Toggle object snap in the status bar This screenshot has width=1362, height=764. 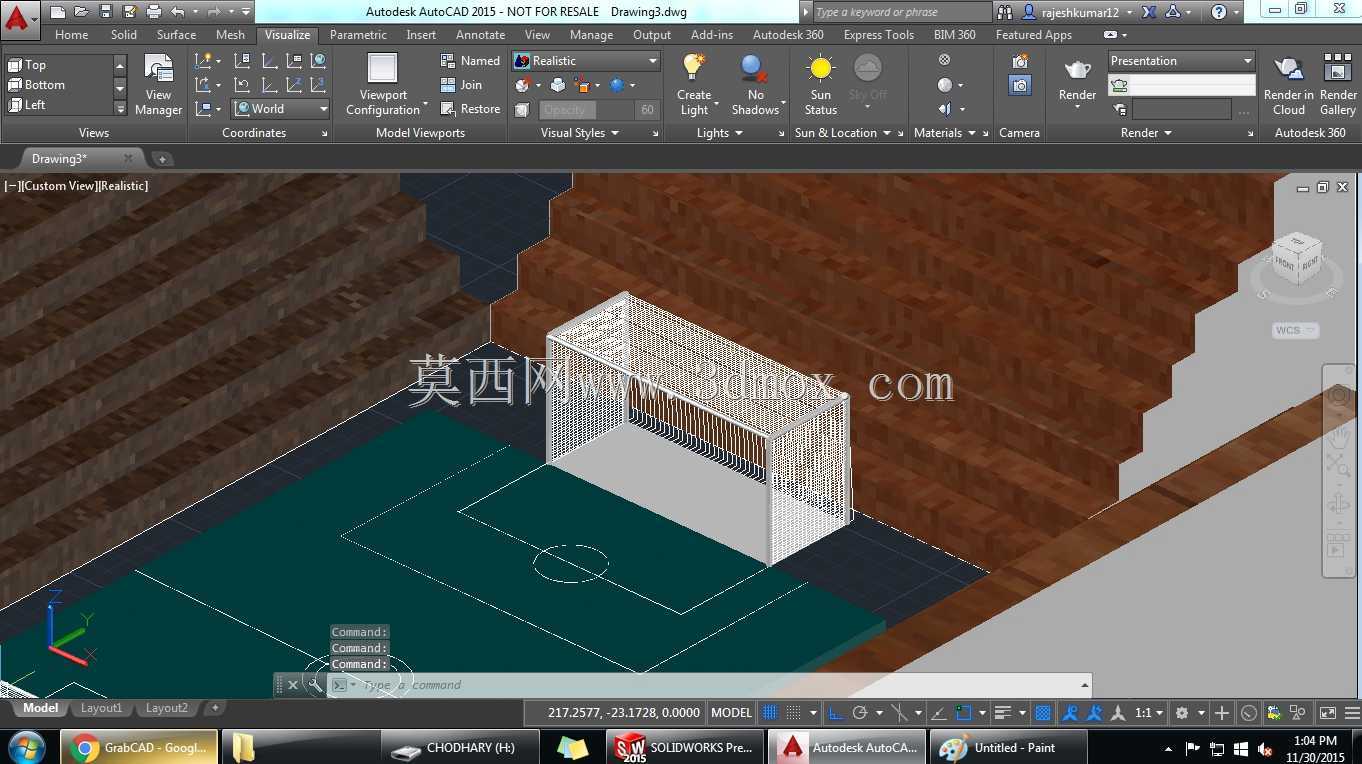[x=964, y=713]
